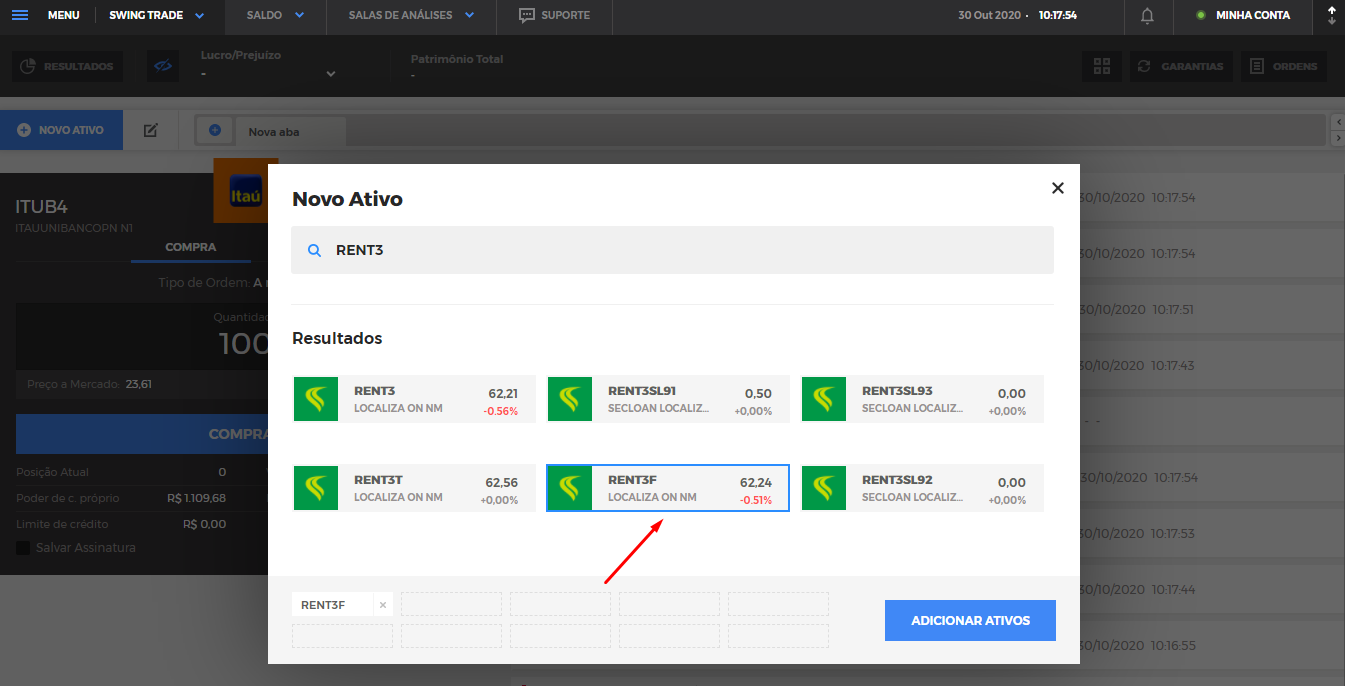This screenshot has height=686, width=1345.
Task: Open ORDENS list
Action: pos(1284,67)
